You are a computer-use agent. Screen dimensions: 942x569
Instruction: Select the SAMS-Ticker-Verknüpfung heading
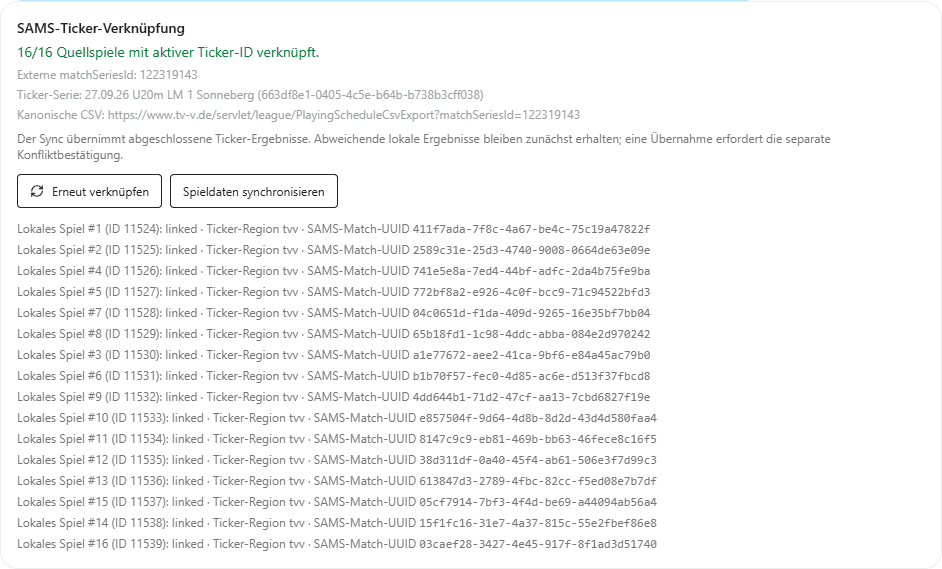(101, 28)
